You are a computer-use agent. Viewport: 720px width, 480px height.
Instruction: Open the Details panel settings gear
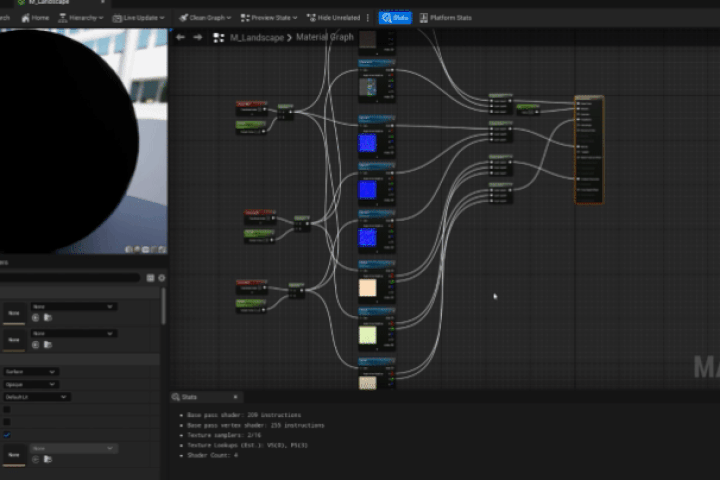tap(162, 278)
